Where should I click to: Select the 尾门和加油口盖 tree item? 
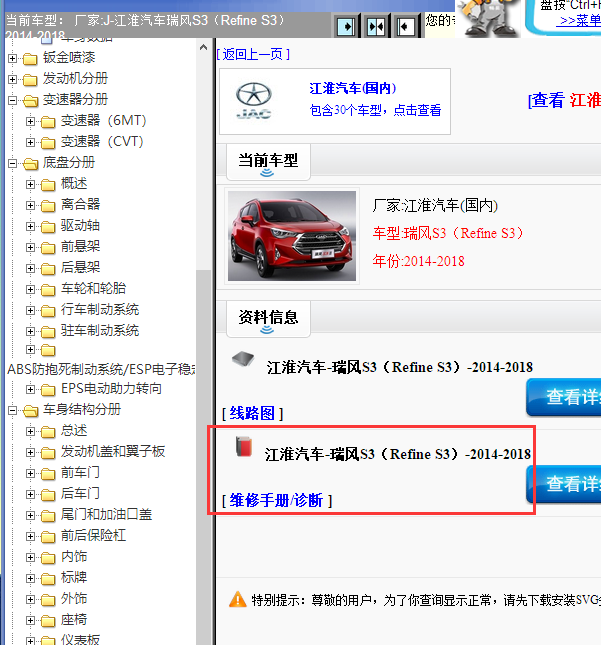click(106, 514)
